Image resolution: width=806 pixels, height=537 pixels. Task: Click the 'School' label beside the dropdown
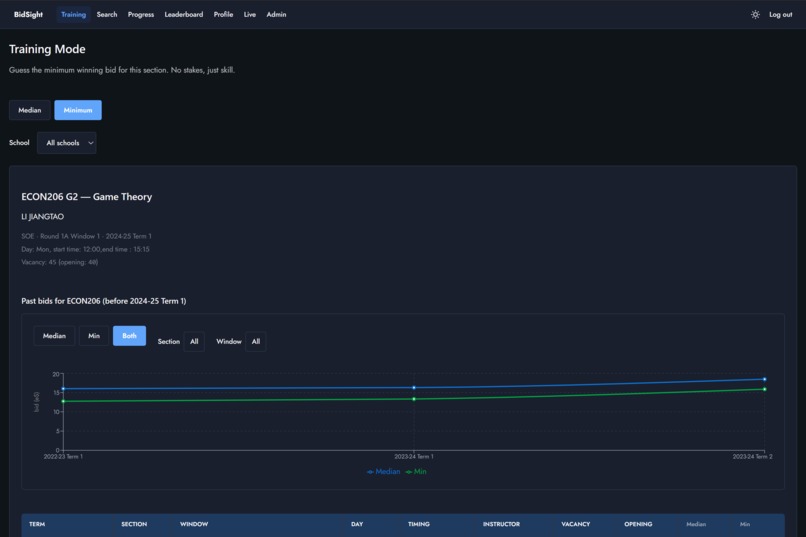(x=19, y=143)
